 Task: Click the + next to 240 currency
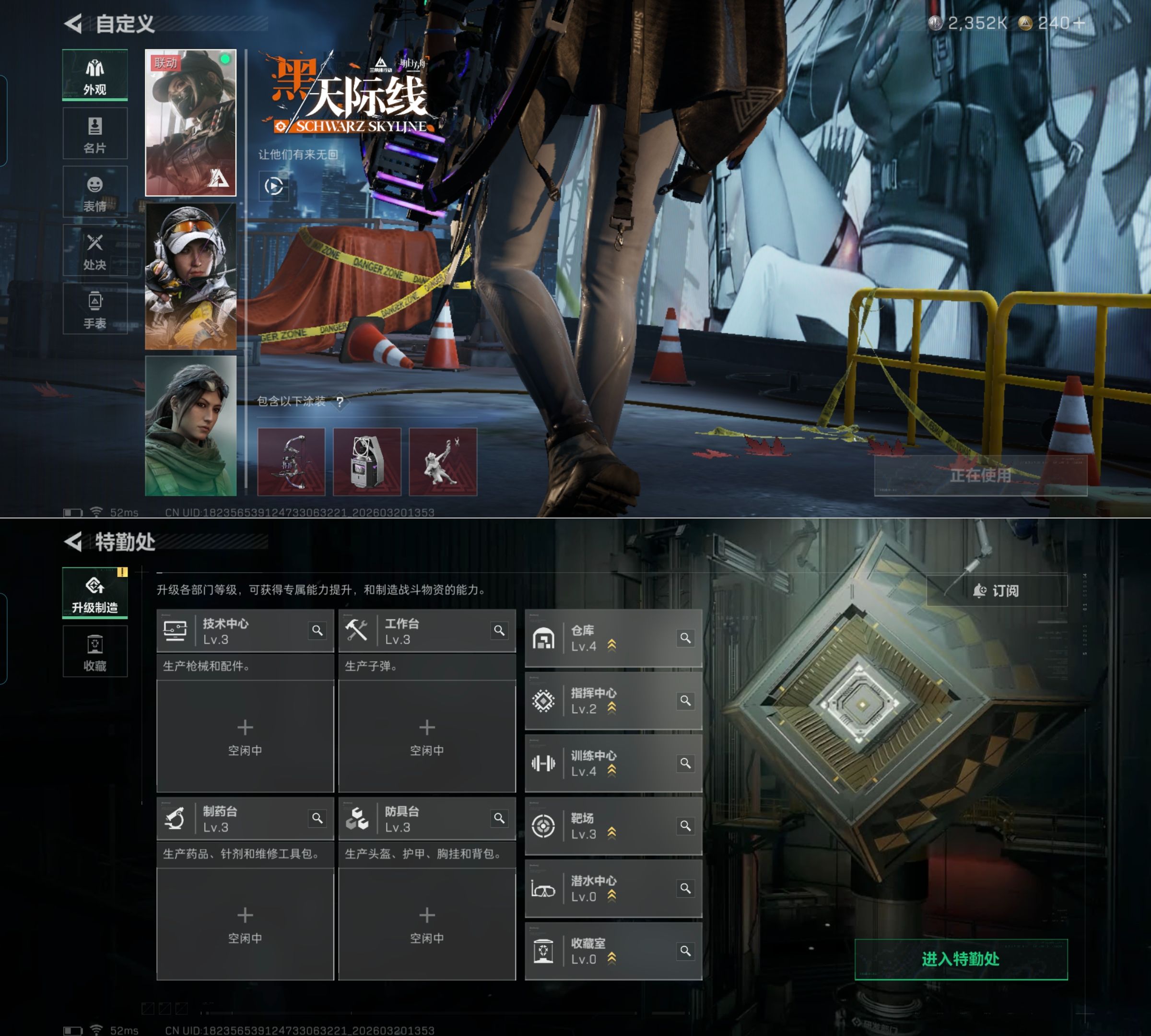tap(1079, 23)
